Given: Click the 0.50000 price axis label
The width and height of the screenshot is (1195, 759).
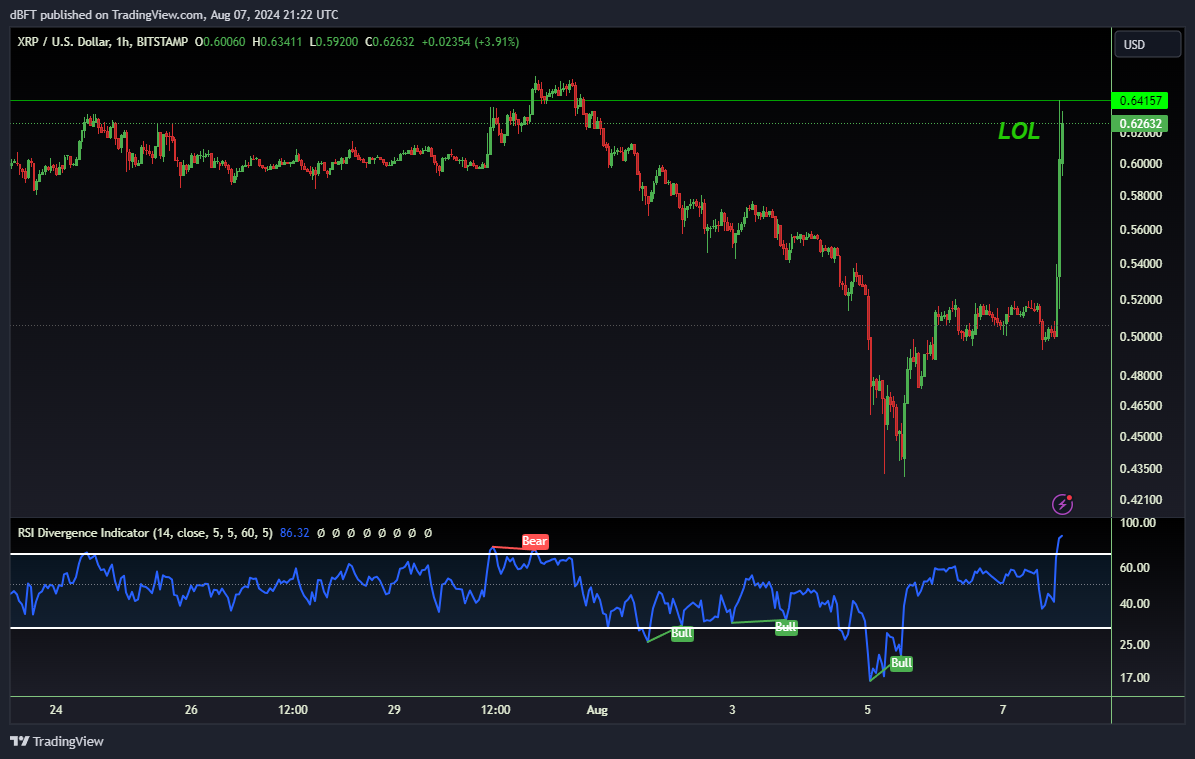Looking at the screenshot, I should tap(1140, 337).
